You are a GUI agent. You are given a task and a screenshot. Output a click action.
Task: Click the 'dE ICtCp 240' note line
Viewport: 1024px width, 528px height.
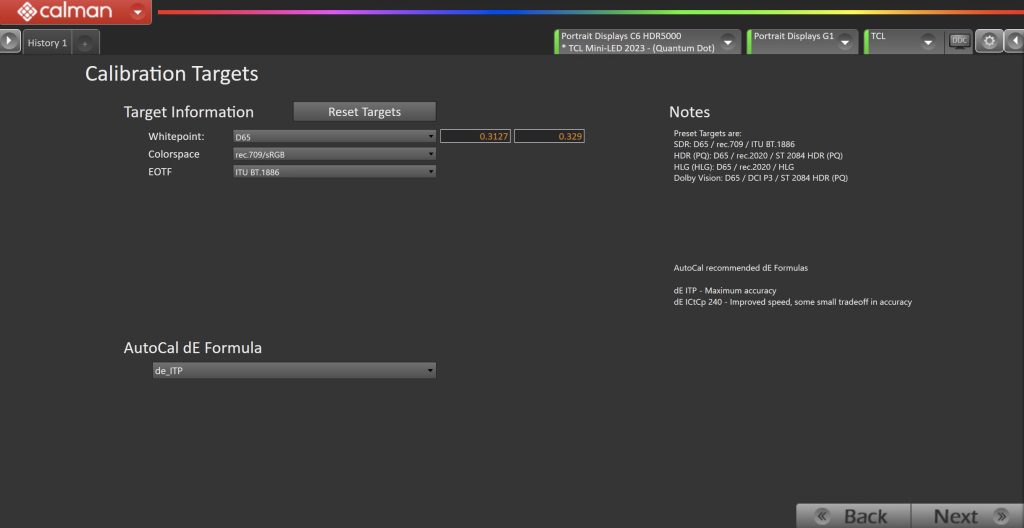[793, 302]
